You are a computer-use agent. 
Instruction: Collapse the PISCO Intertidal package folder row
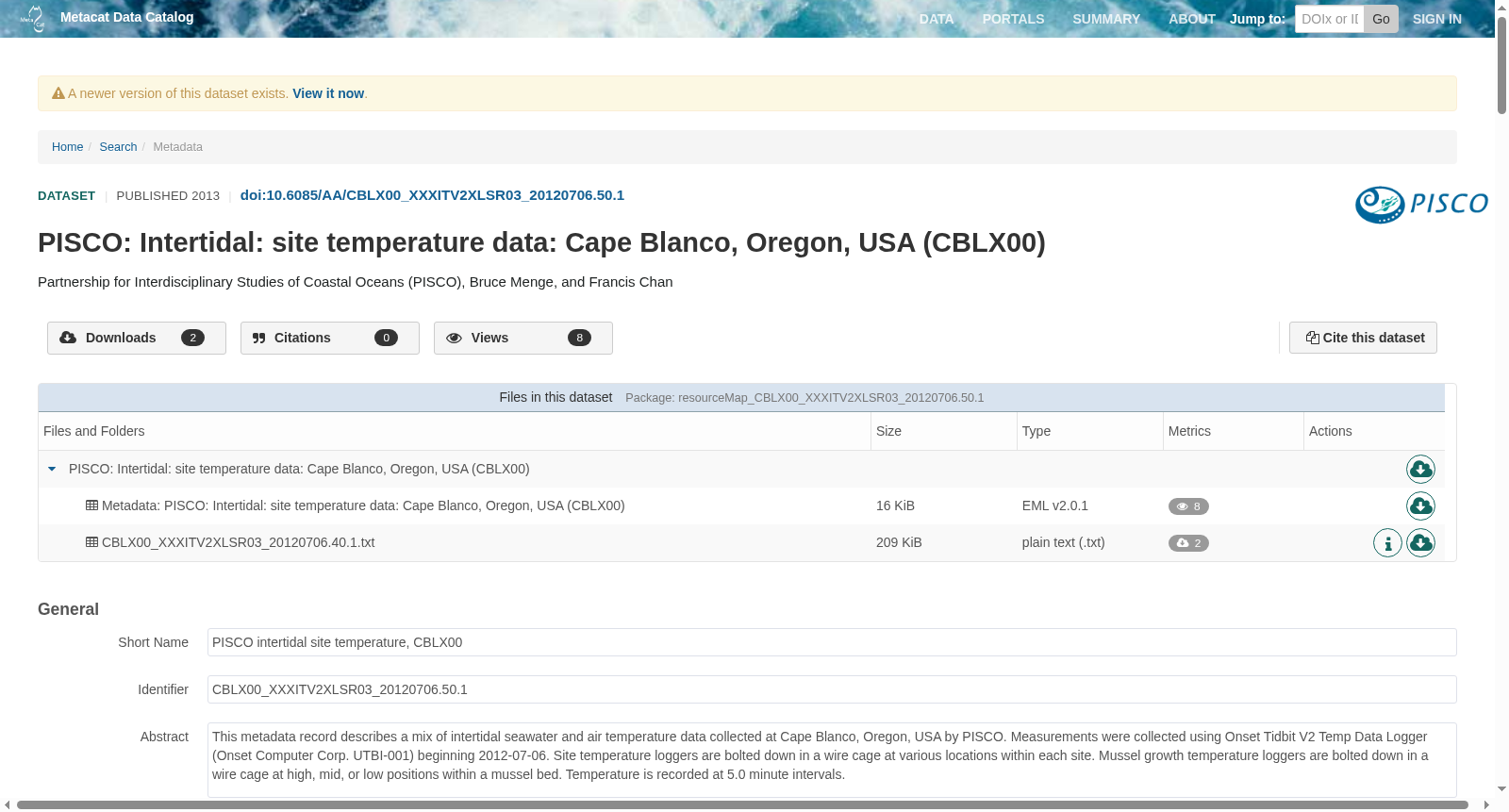coord(52,469)
